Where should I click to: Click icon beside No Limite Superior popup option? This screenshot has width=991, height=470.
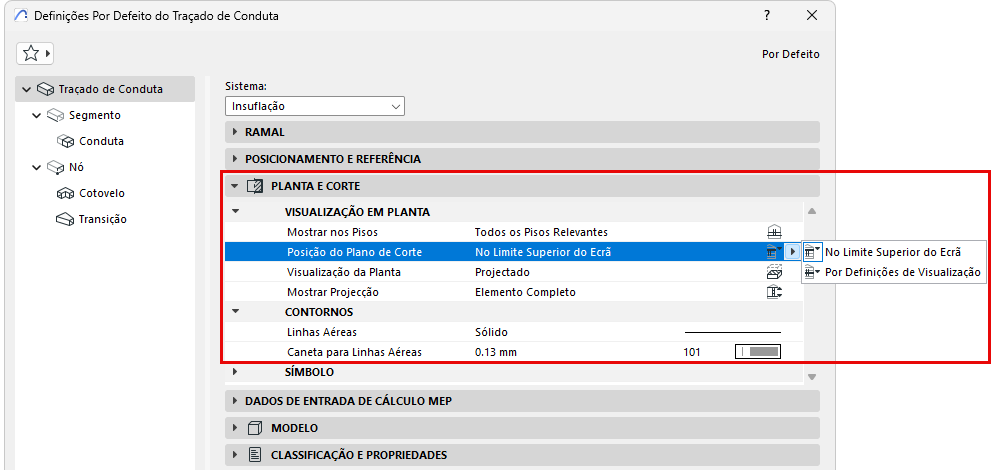[x=813, y=252]
